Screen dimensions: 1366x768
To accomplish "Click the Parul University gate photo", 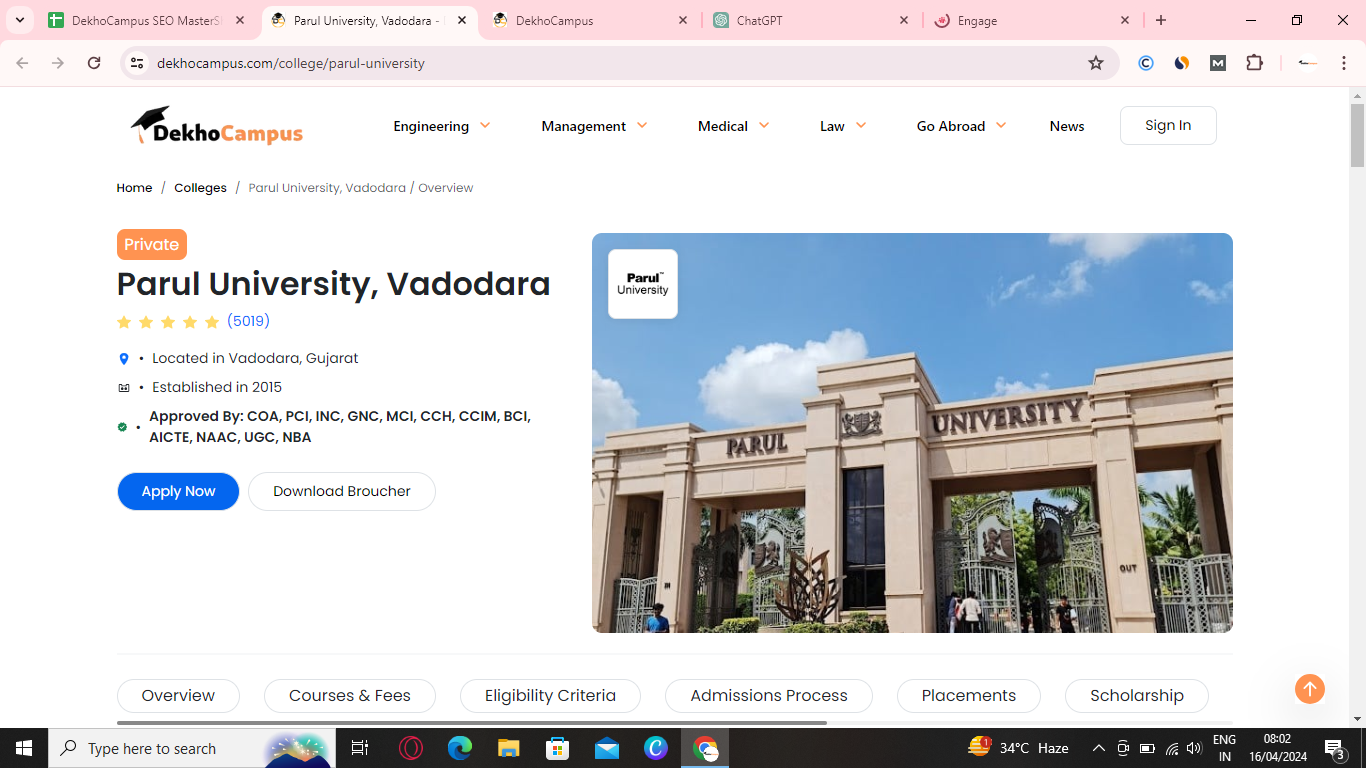I will [x=912, y=433].
